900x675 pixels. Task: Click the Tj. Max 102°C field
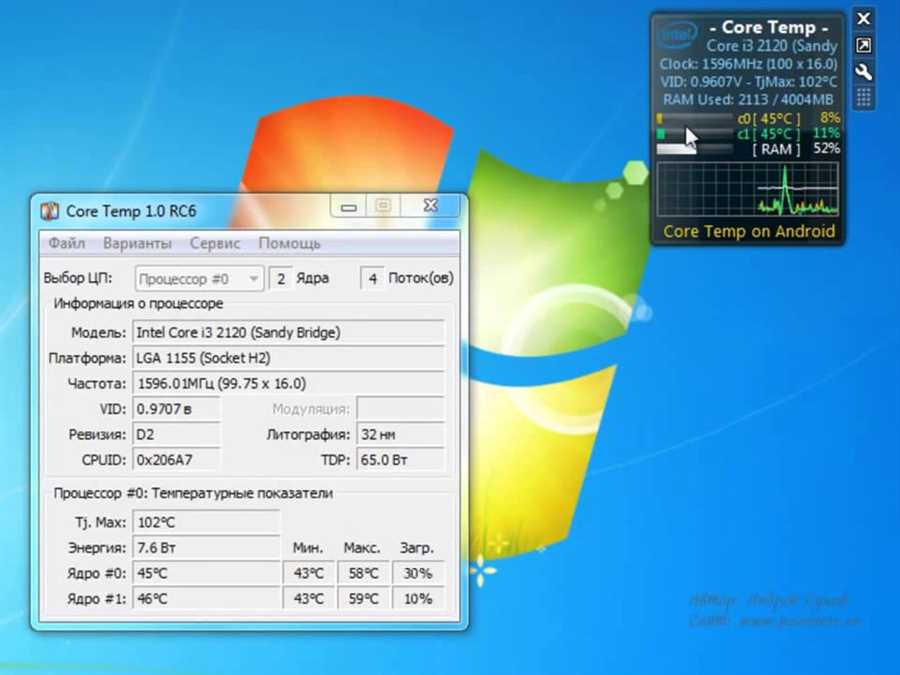[206, 522]
